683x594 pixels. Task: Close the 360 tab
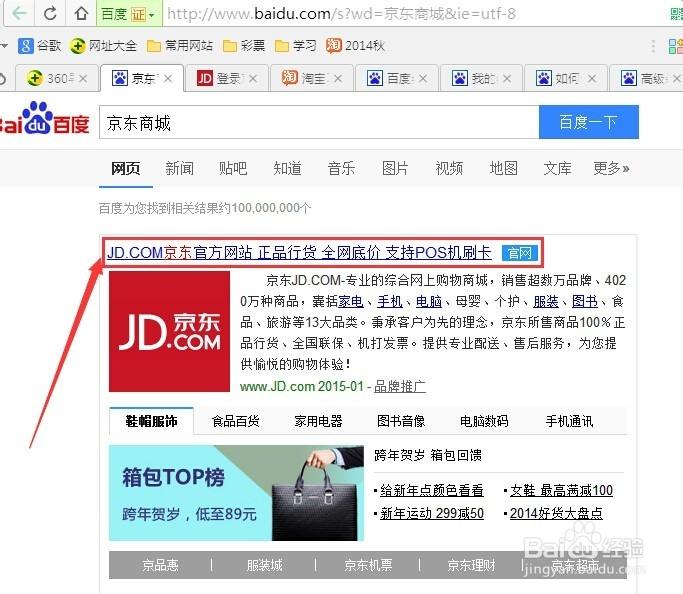[x=83, y=78]
